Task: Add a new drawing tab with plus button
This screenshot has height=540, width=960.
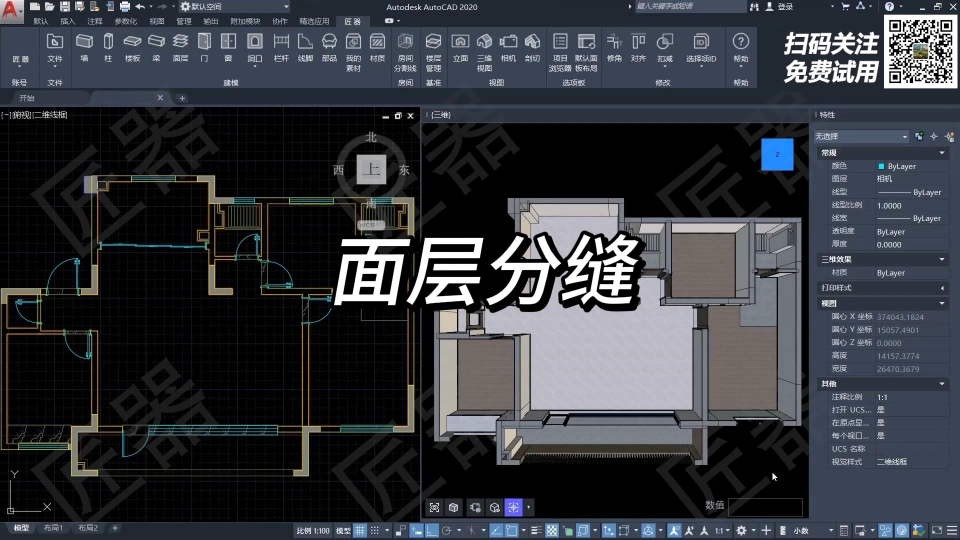Action: point(182,98)
